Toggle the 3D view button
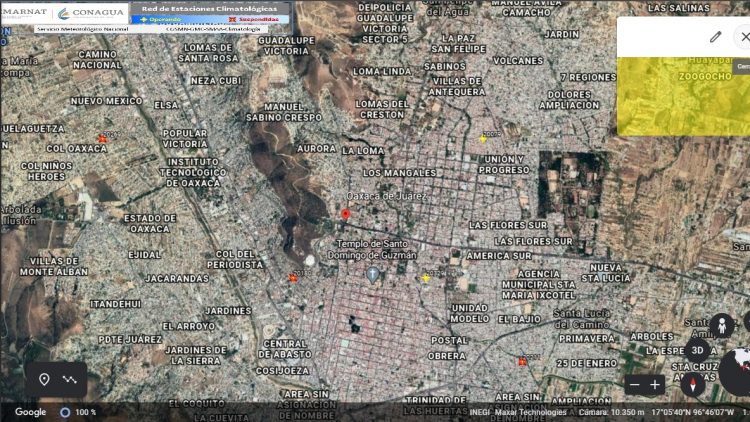The image size is (750, 422). tap(697, 350)
